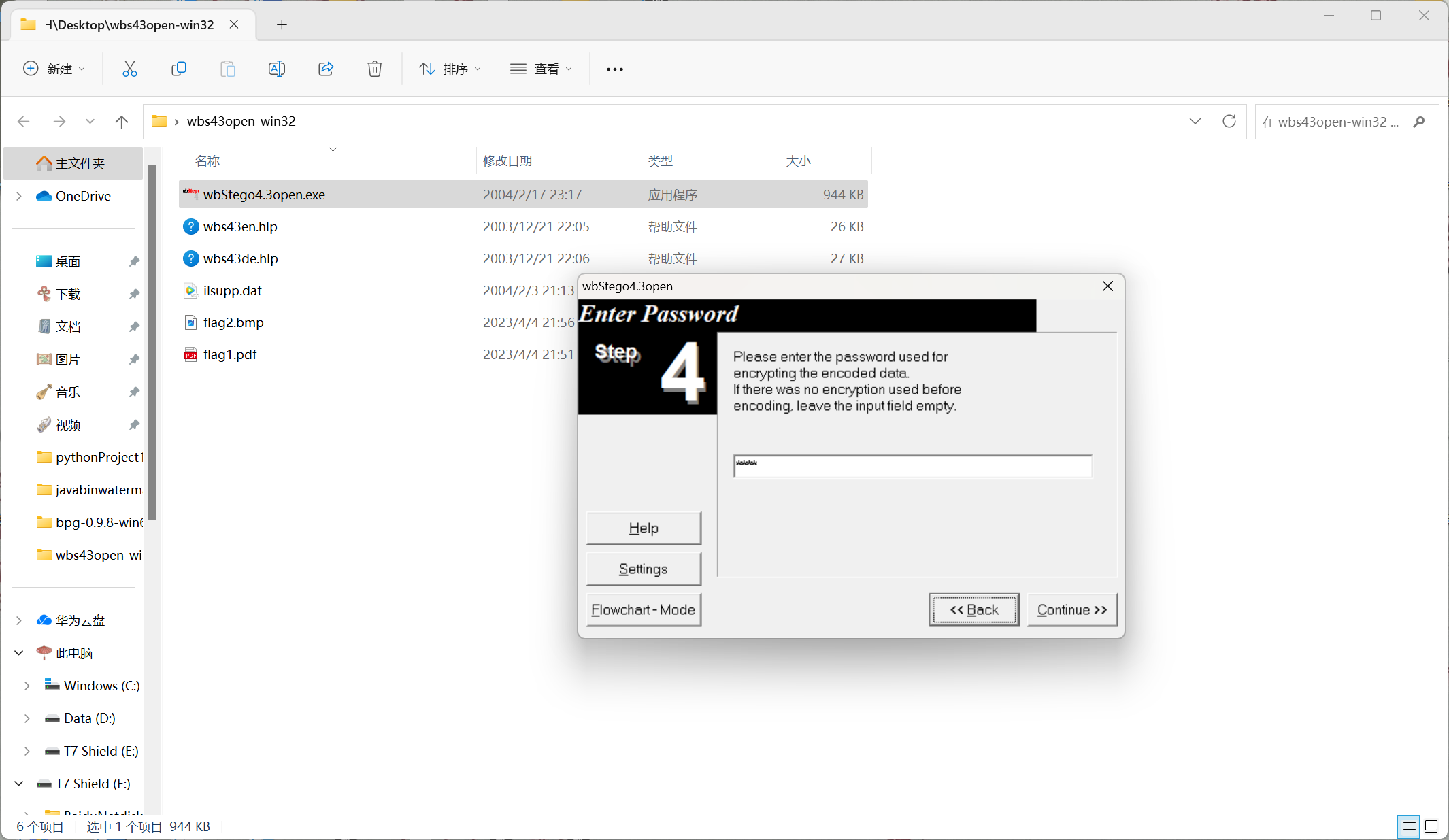Click Continue >> in wbStego dialog
Viewport: 1449px width, 840px height.
tap(1072, 610)
